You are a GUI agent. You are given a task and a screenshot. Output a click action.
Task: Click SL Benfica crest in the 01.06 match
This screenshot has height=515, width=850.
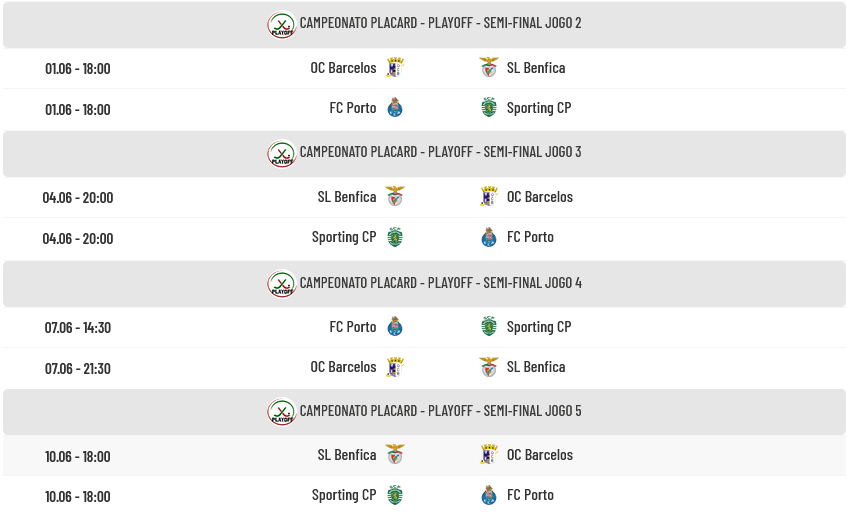coord(489,68)
